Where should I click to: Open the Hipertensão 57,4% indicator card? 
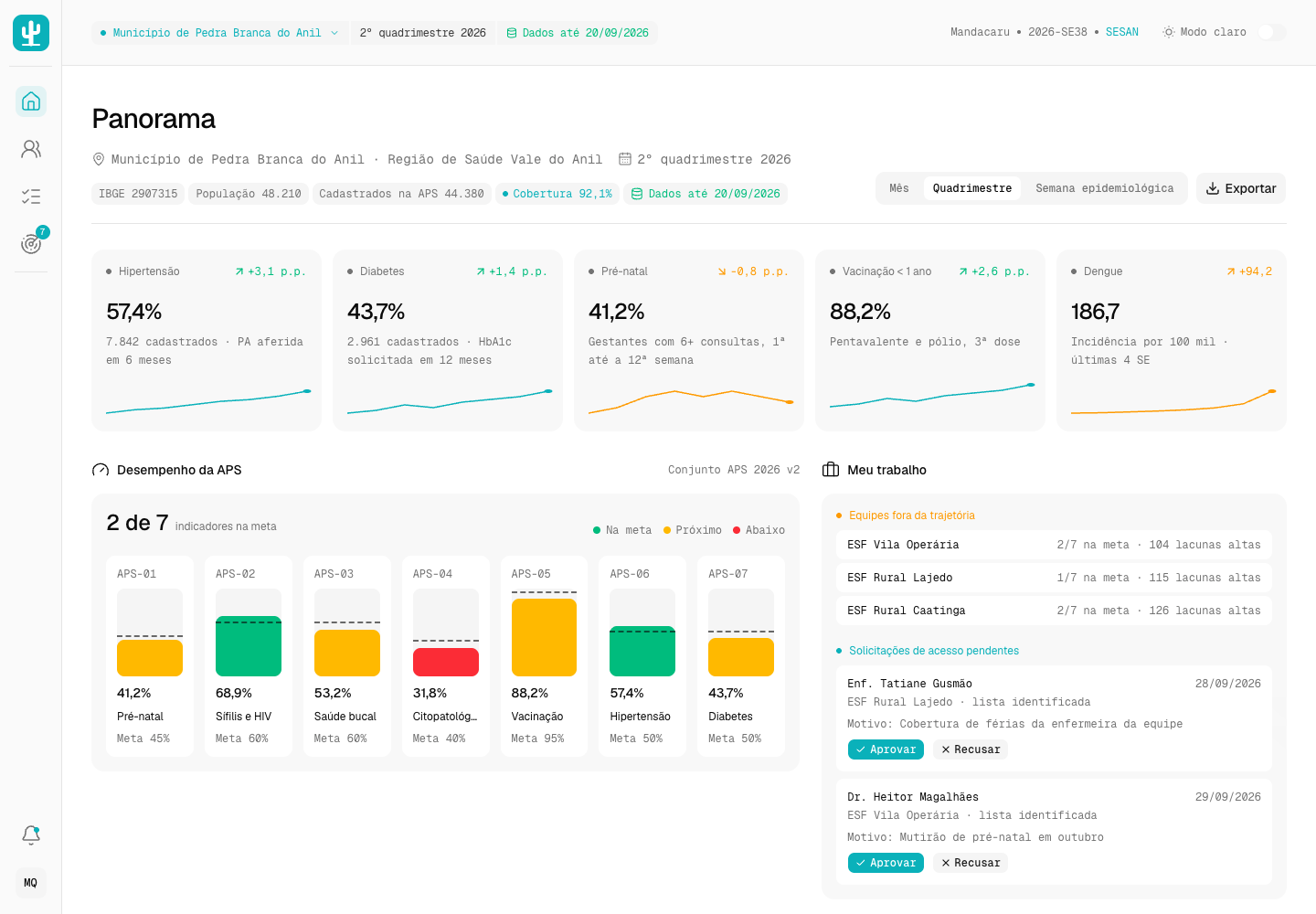pos(207,340)
